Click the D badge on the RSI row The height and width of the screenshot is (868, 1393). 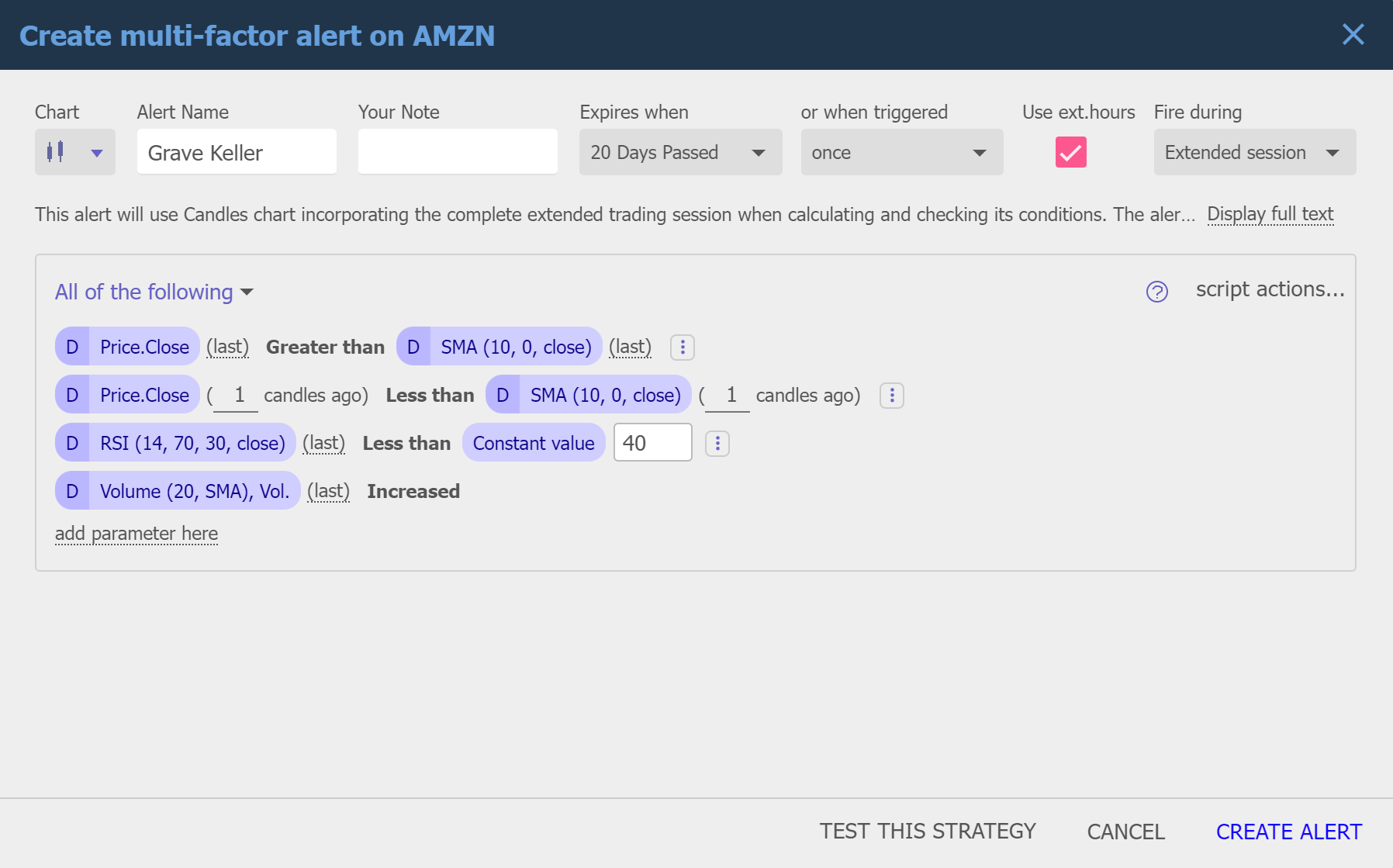72,443
